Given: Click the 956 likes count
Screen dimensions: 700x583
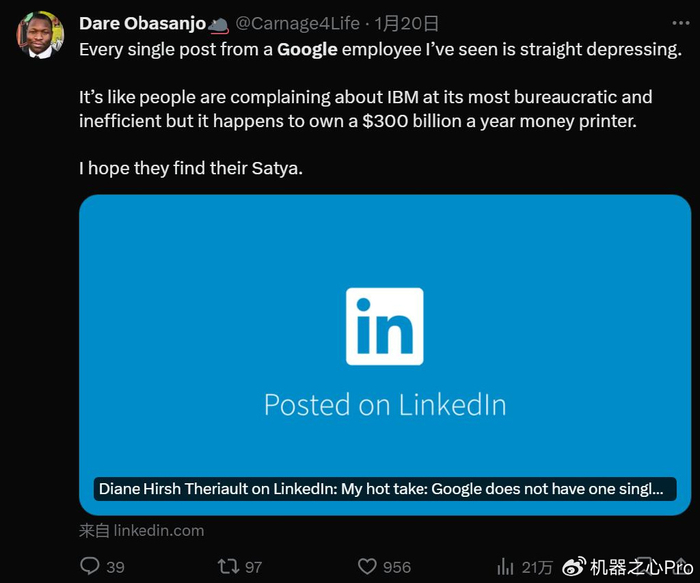Looking at the screenshot, I should (x=397, y=566).
